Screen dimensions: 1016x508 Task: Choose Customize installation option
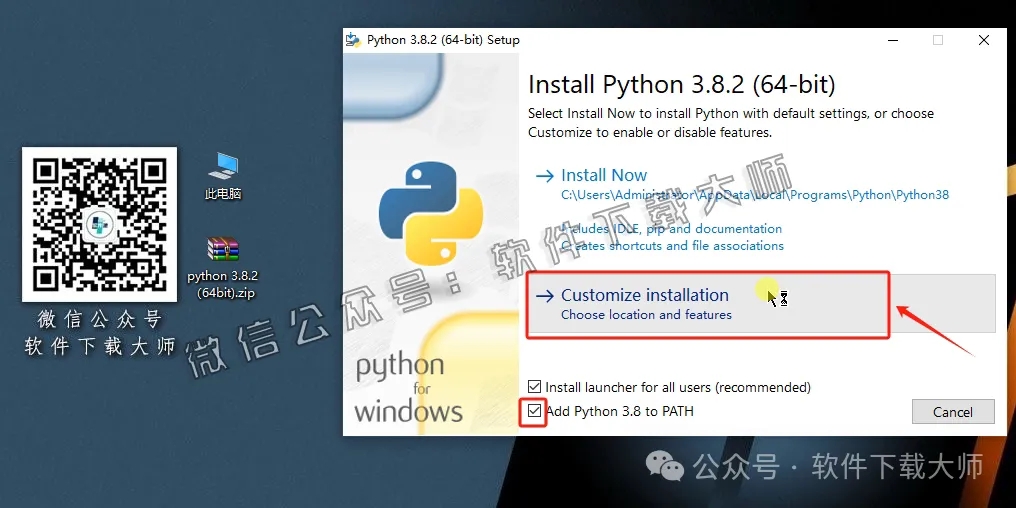[x=761, y=305]
